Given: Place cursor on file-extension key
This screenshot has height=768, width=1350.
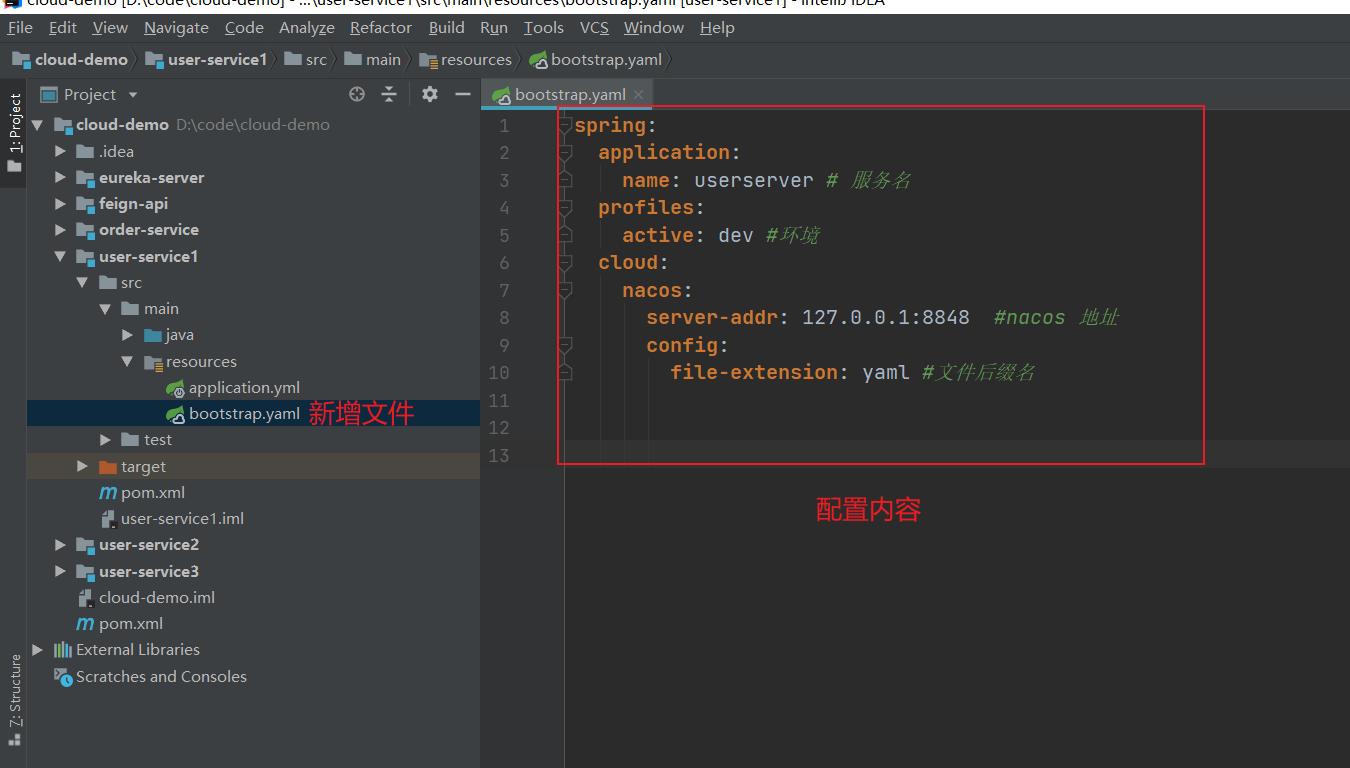Looking at the screenshot, I should point(754,373).
